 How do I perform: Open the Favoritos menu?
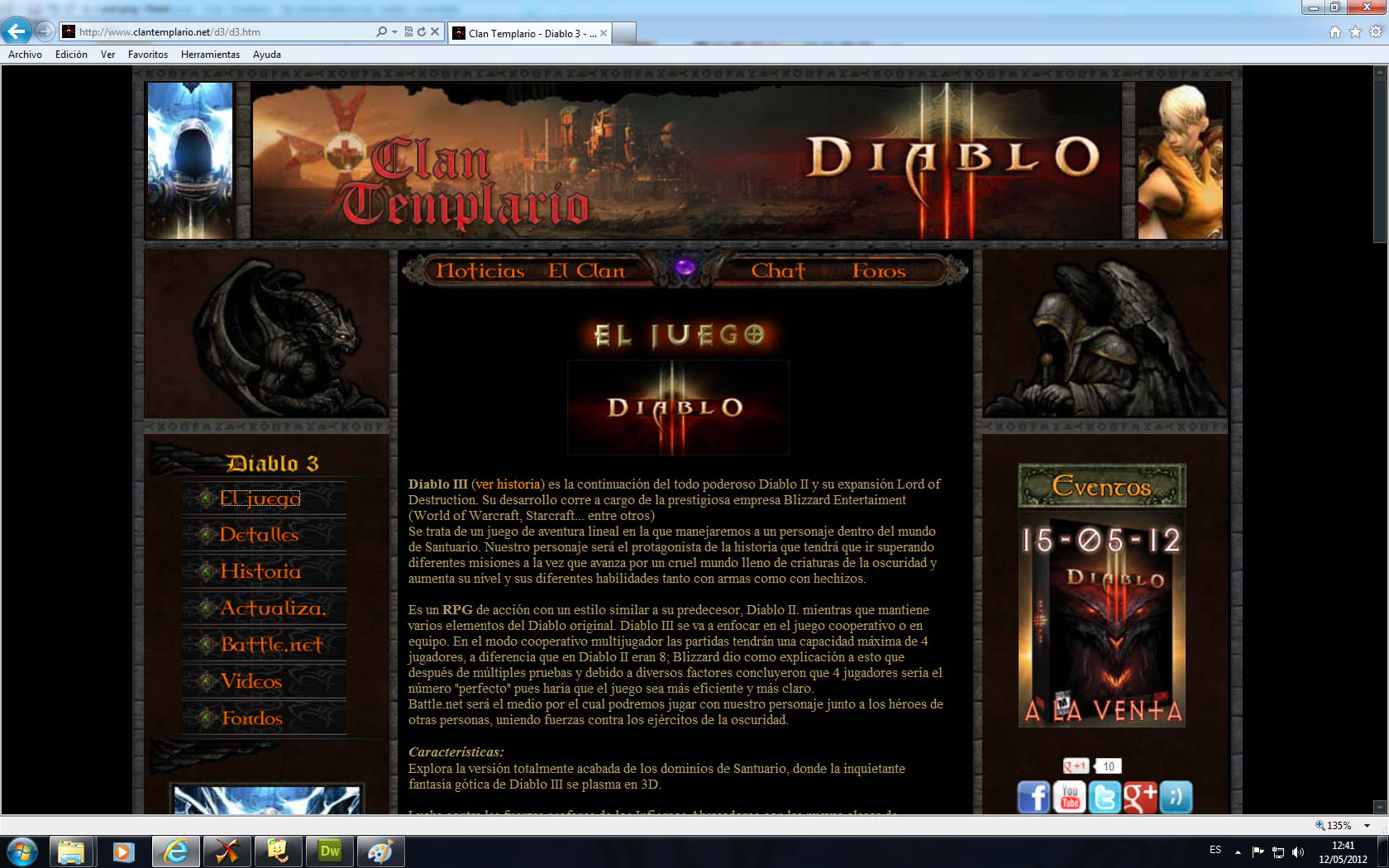(147, 55)
